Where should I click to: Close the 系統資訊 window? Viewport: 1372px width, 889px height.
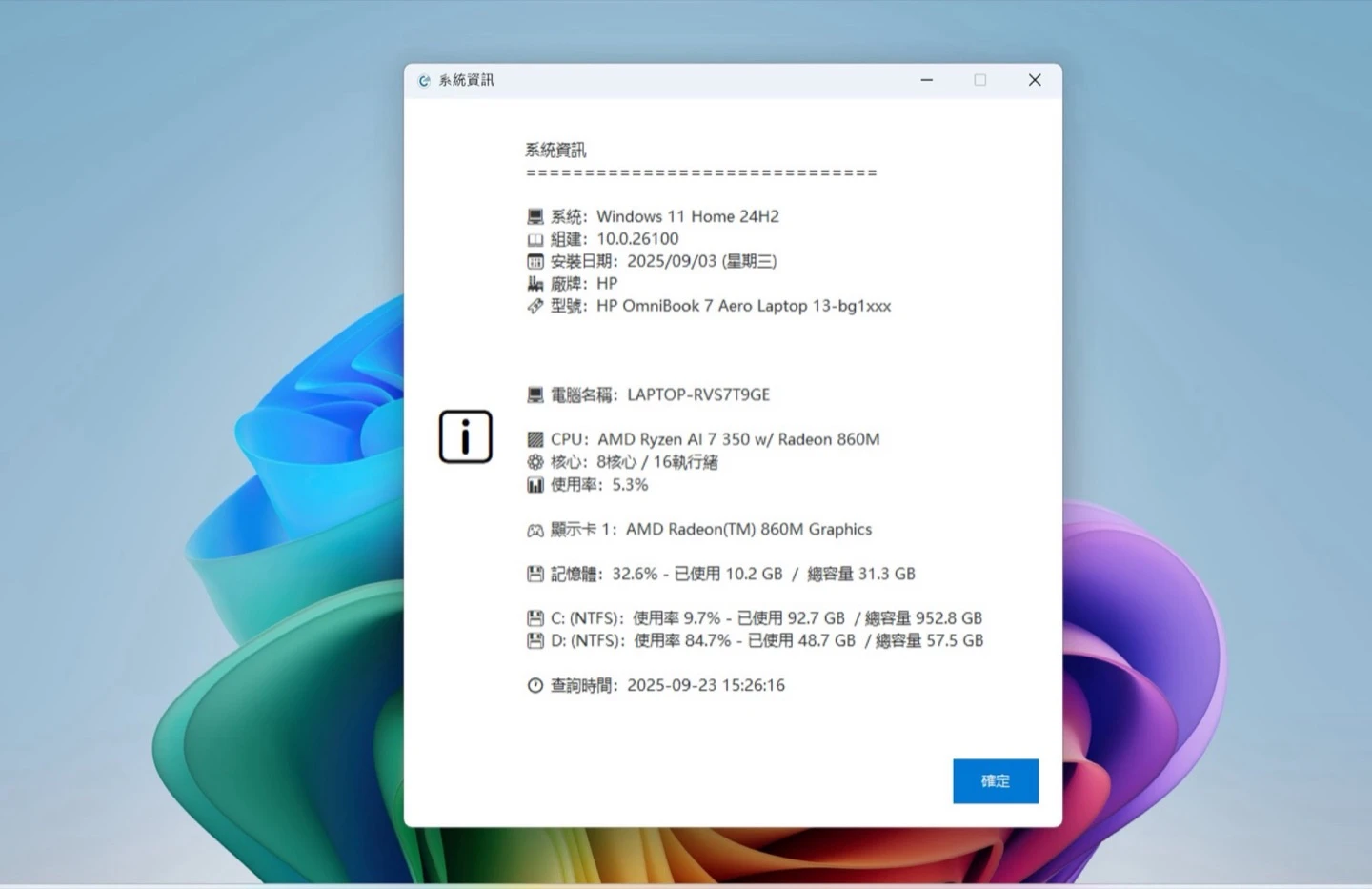pyautogui.click(x=1035, y=80)
